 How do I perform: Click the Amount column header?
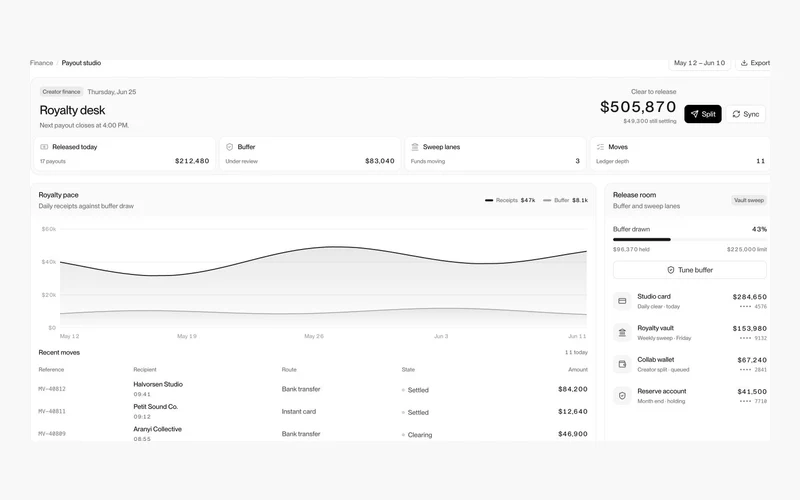click(x=578, y=370)
